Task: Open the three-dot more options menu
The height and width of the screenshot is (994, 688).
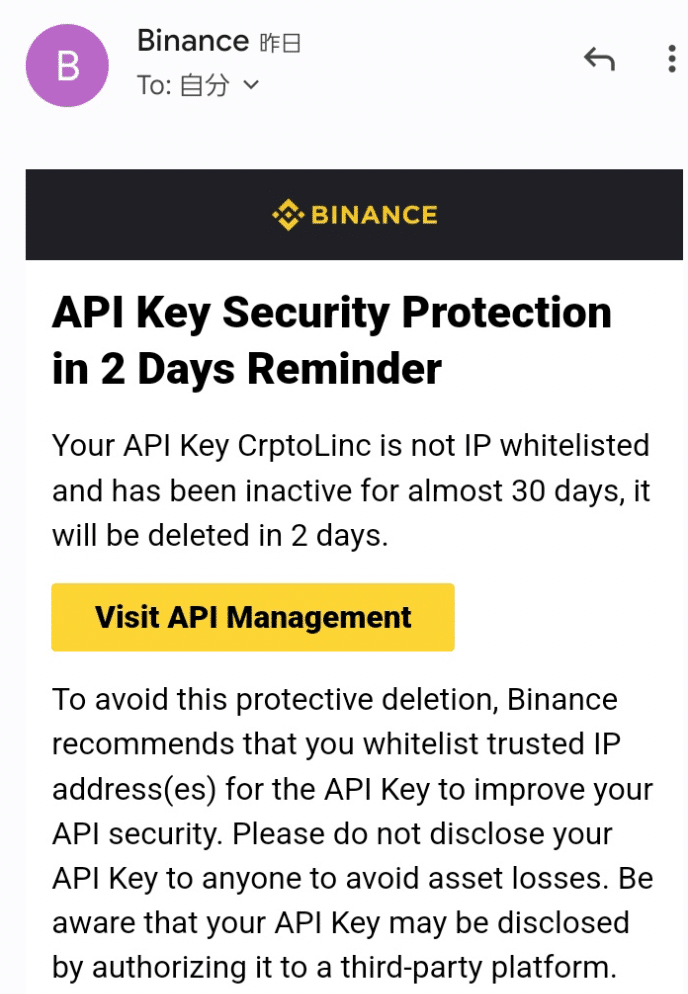Action: coord(672,59)
